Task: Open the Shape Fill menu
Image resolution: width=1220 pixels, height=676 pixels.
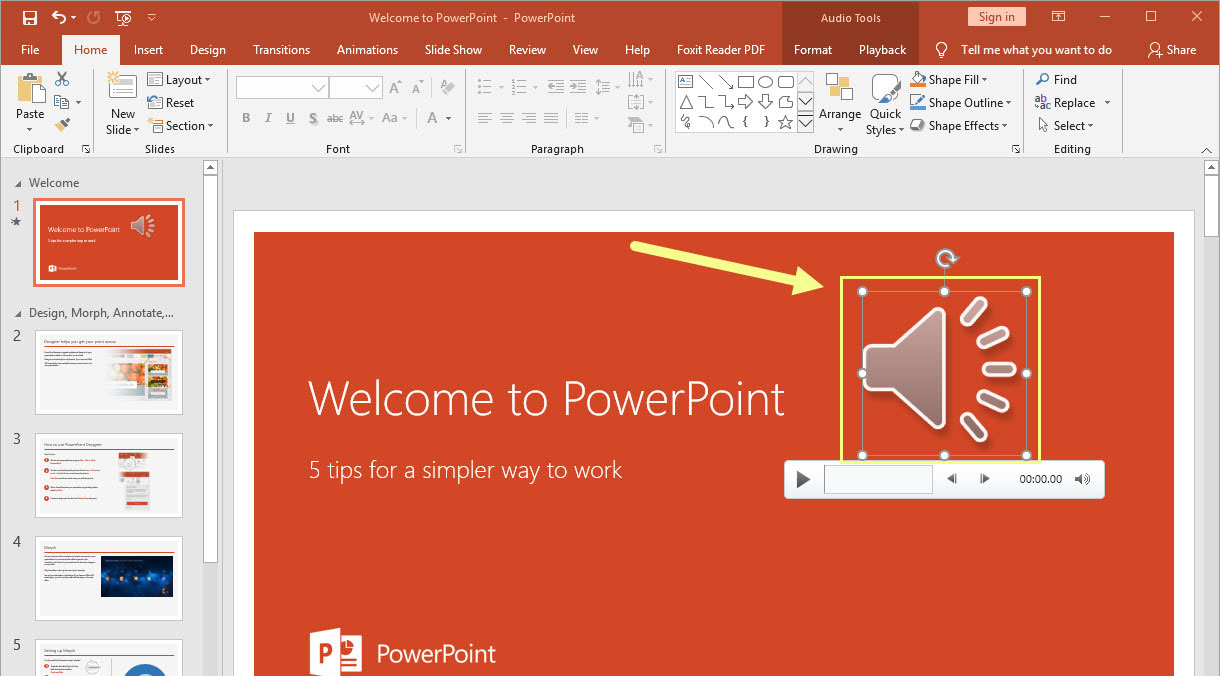Action: click(x=949, y=79)
